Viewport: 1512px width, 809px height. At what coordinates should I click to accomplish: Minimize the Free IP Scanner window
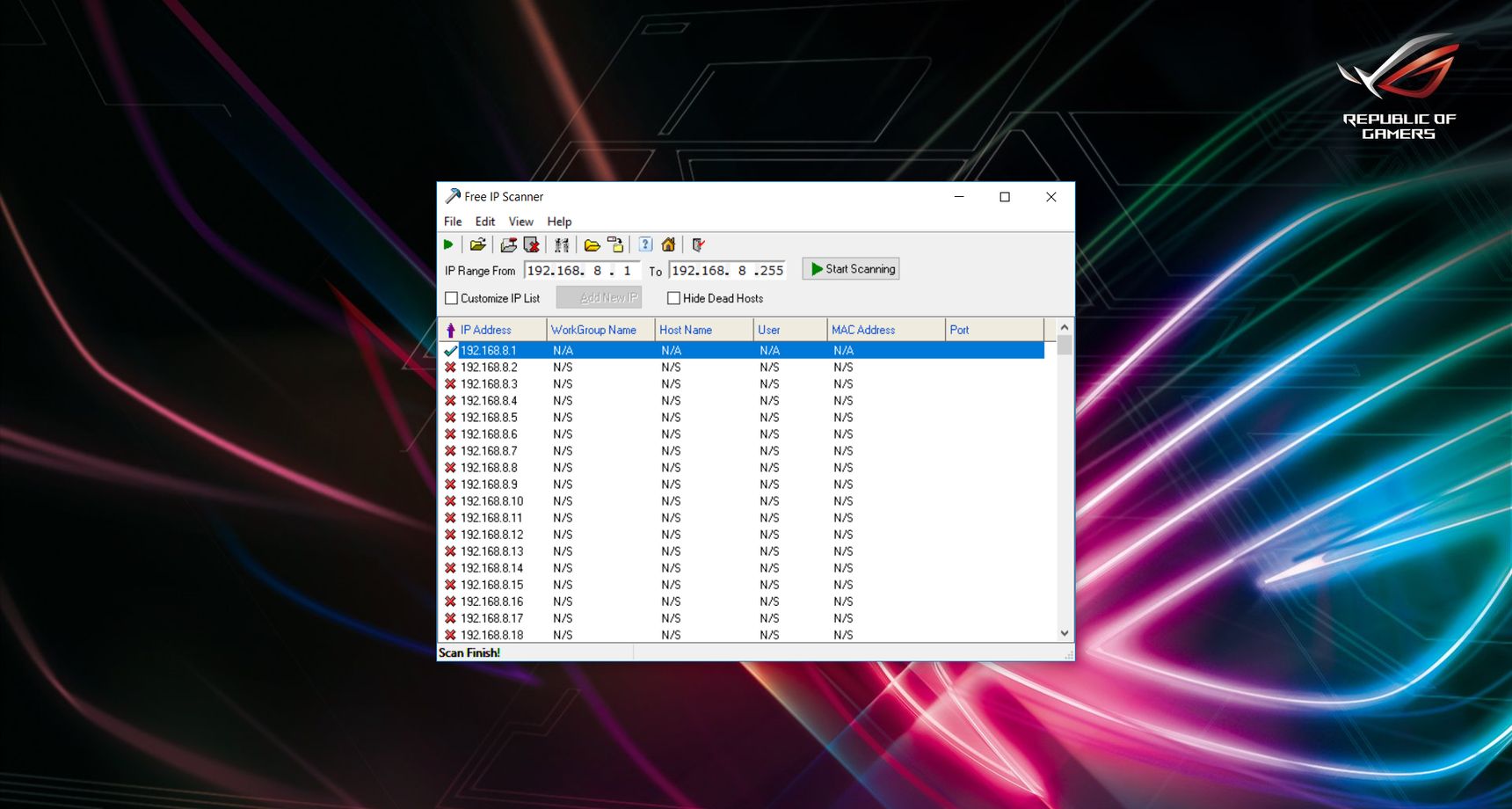click(x=959, y=197)
